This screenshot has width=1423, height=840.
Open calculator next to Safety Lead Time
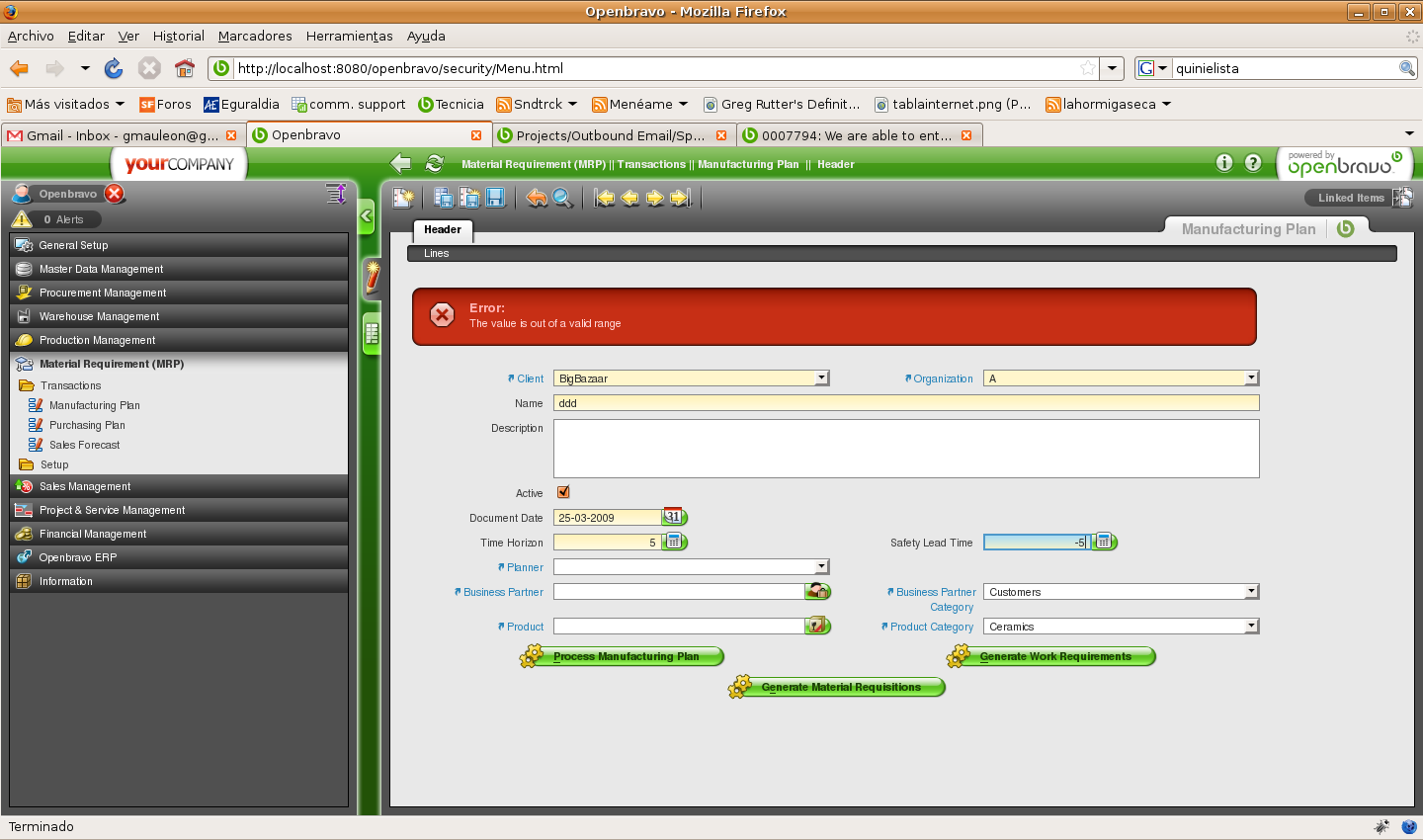coord(1104,542)
